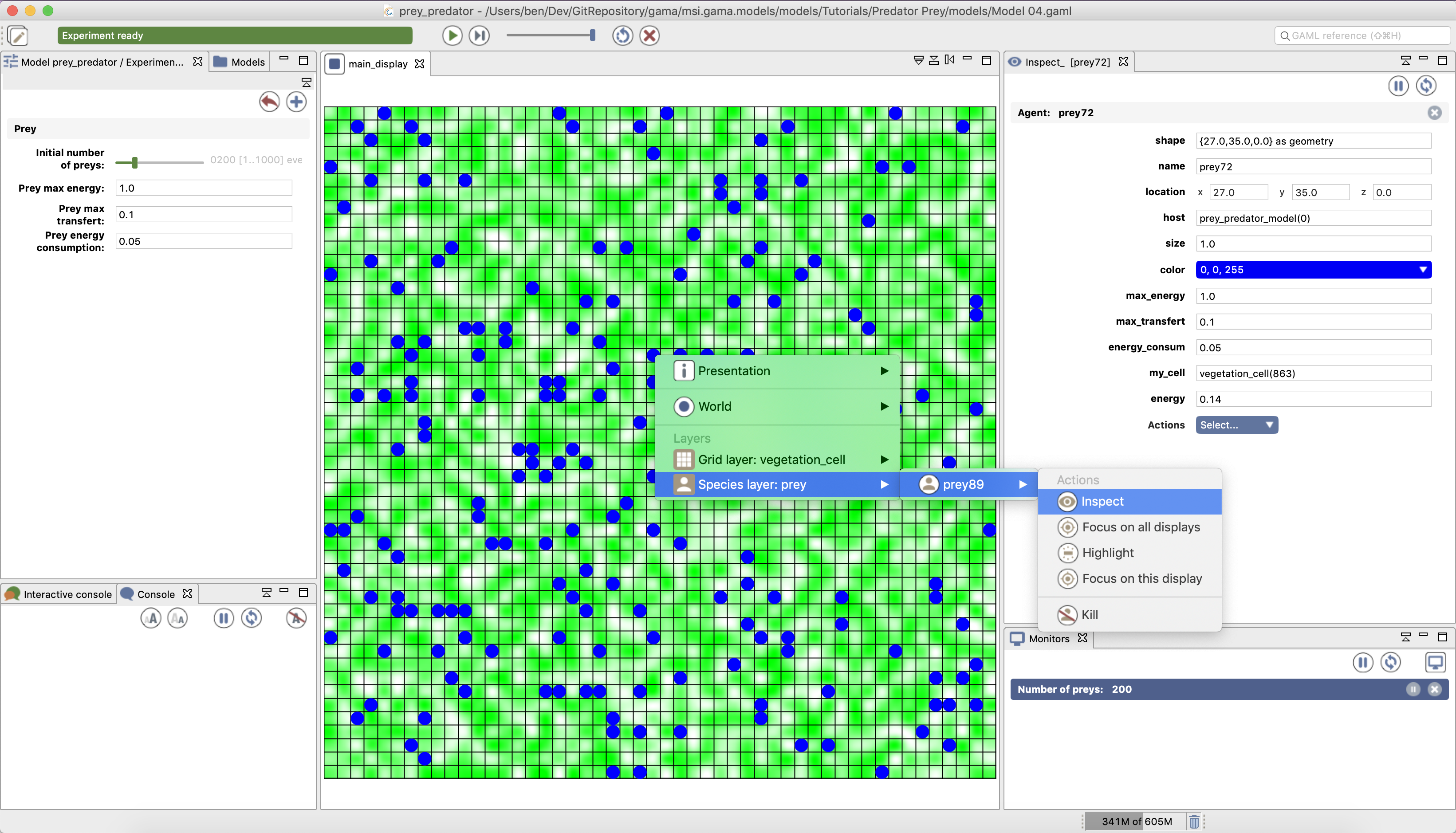Select the prey89 agent entry
This screenshot has height=833, width=1456.
969,484
